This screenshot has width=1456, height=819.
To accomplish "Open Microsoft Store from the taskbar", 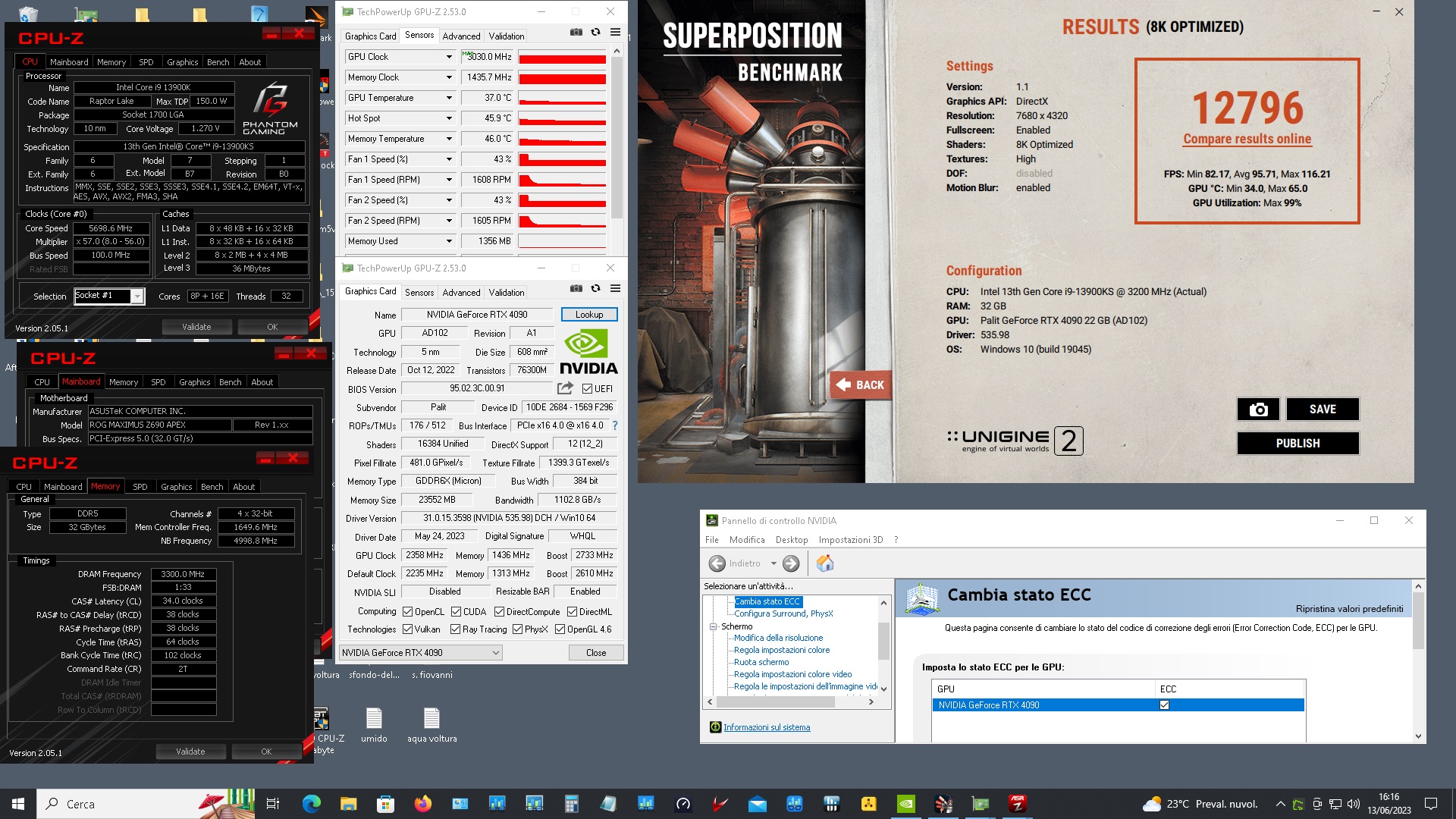I will pos(385,804).
